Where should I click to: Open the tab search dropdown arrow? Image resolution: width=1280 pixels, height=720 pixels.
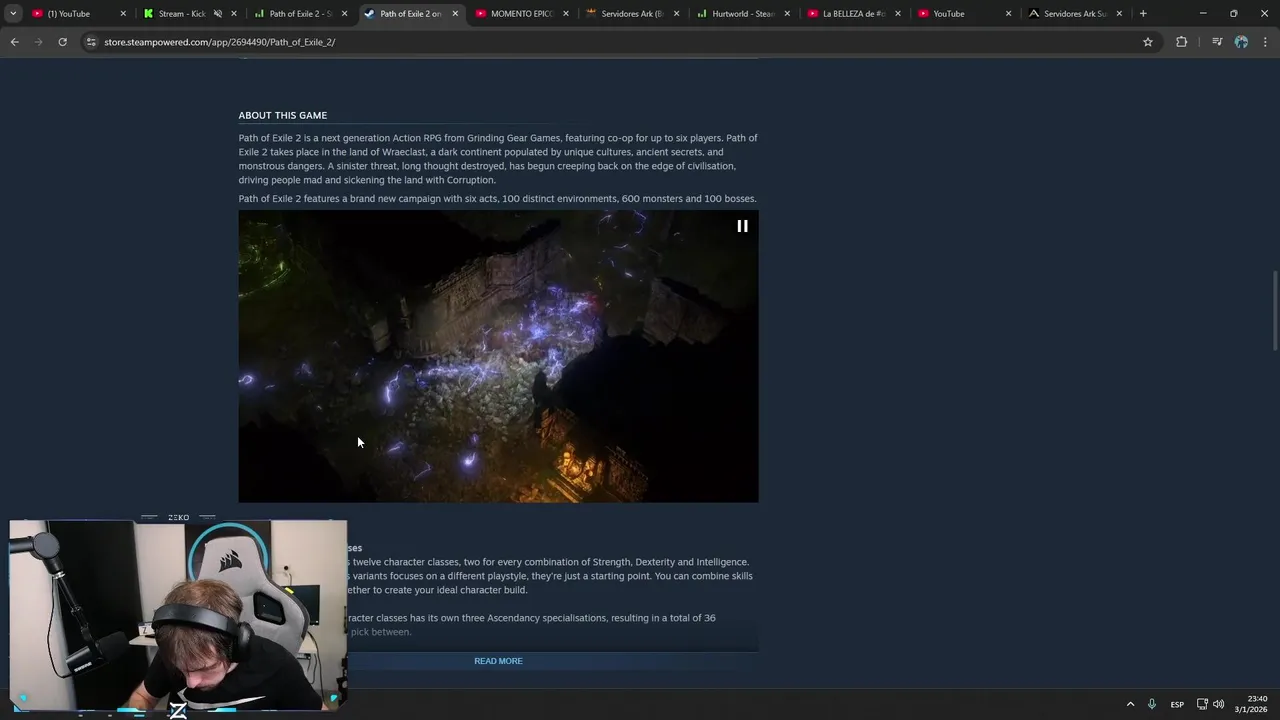tap(13, 14)
